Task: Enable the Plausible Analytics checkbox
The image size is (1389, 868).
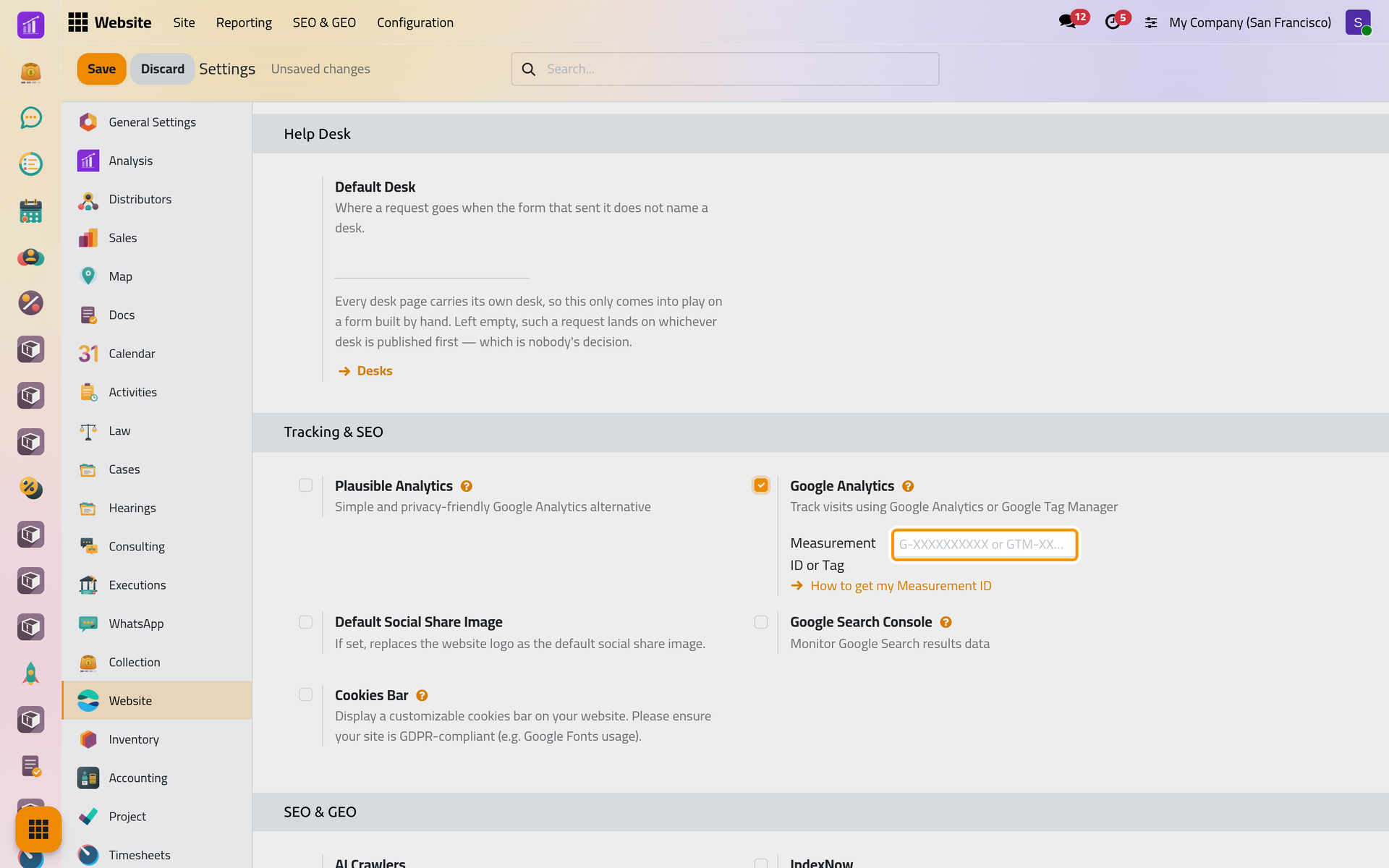Action: coord(306,485)
